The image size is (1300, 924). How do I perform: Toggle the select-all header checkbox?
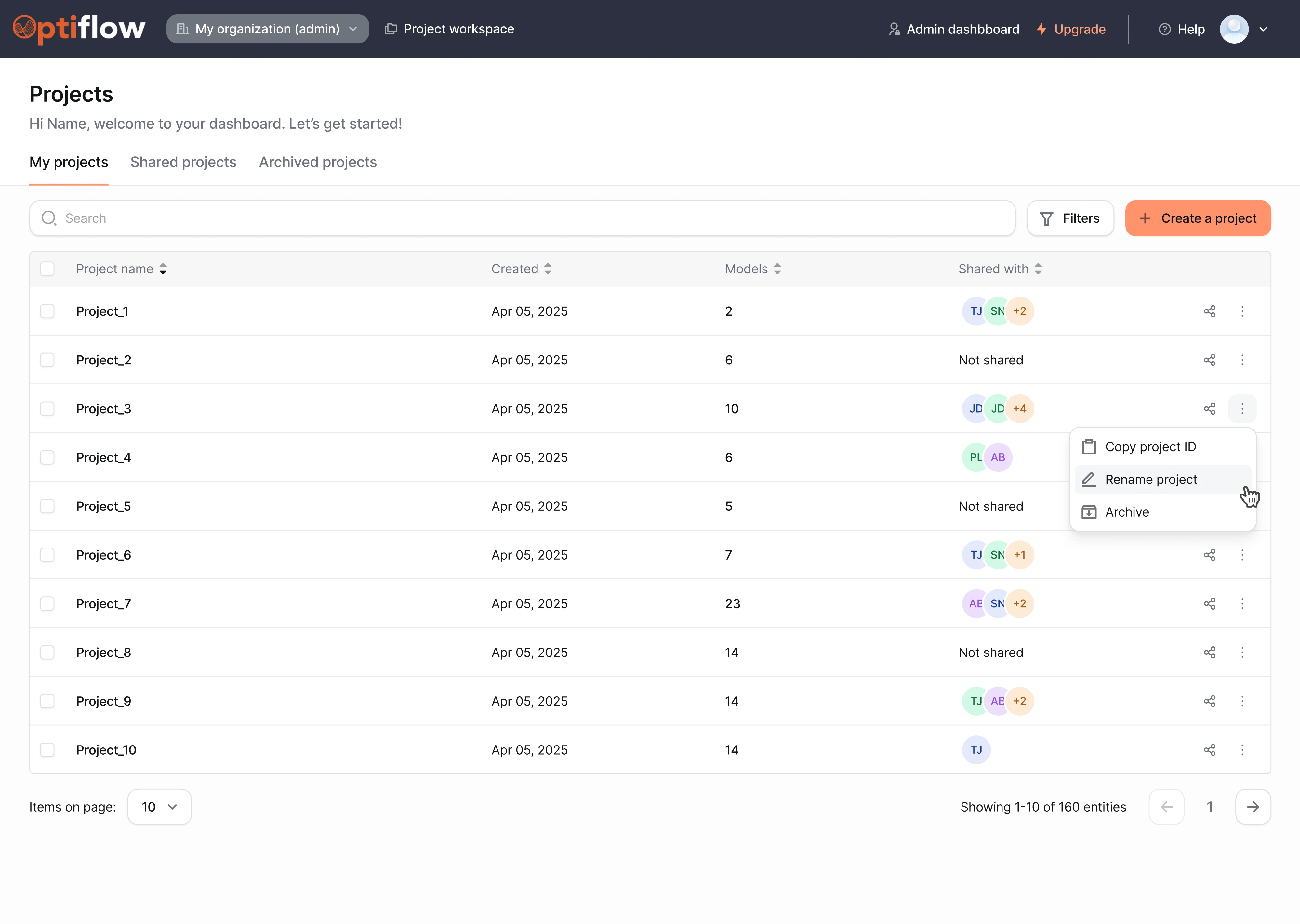[47, 269]
